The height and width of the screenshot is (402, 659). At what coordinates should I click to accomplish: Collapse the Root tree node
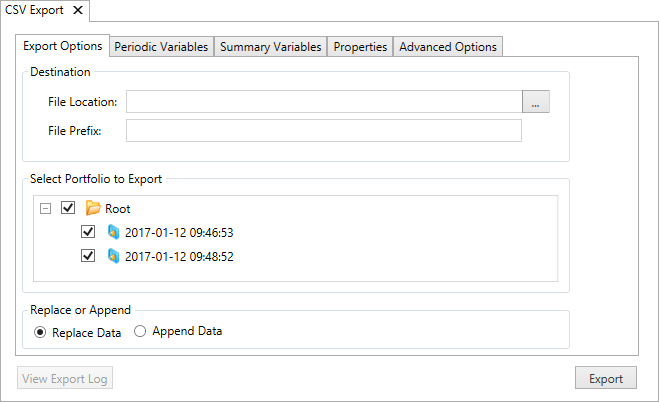coord(45,208)
